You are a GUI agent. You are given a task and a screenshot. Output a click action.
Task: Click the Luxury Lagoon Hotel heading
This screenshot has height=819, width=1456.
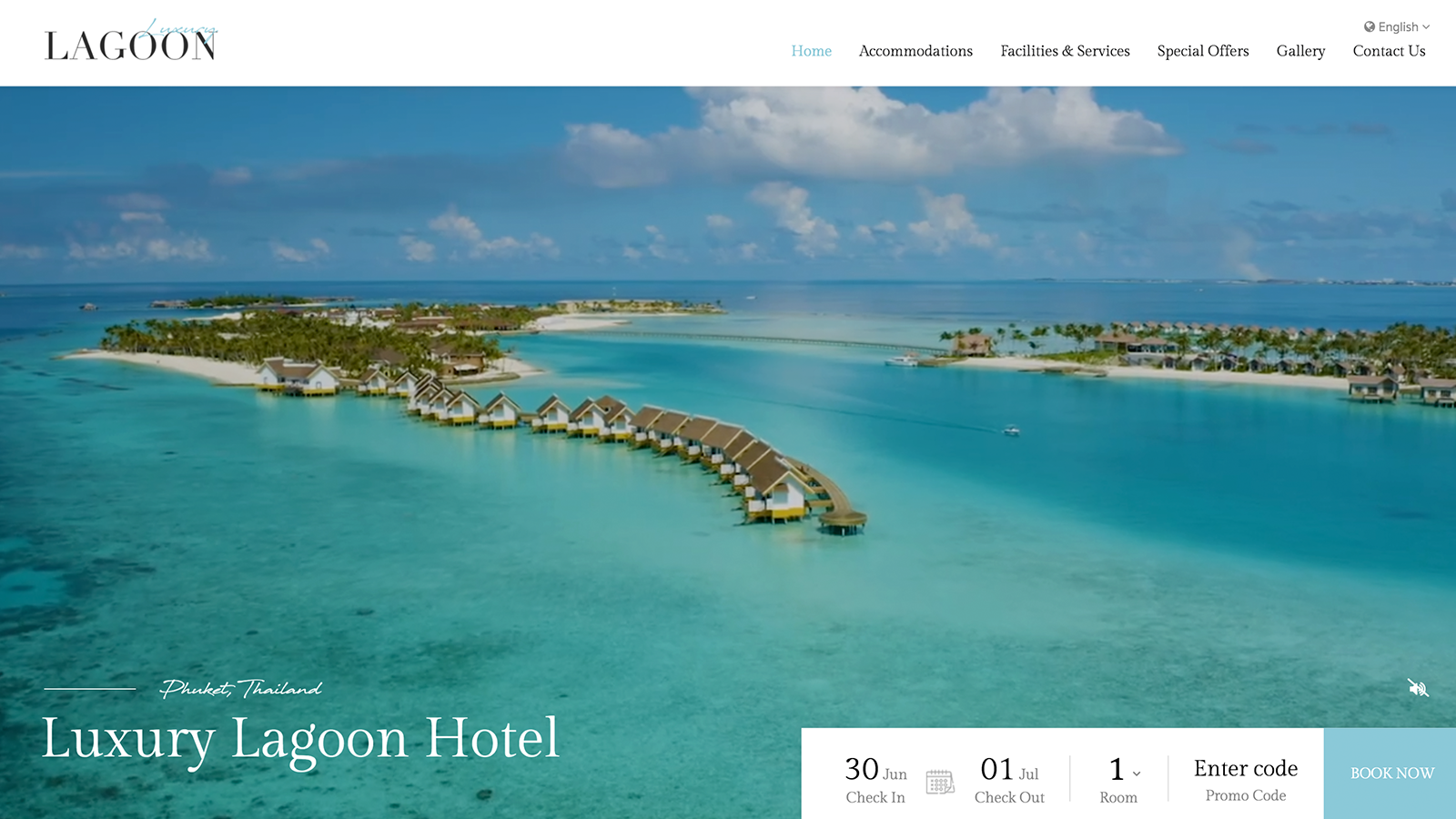pos(300,739)
